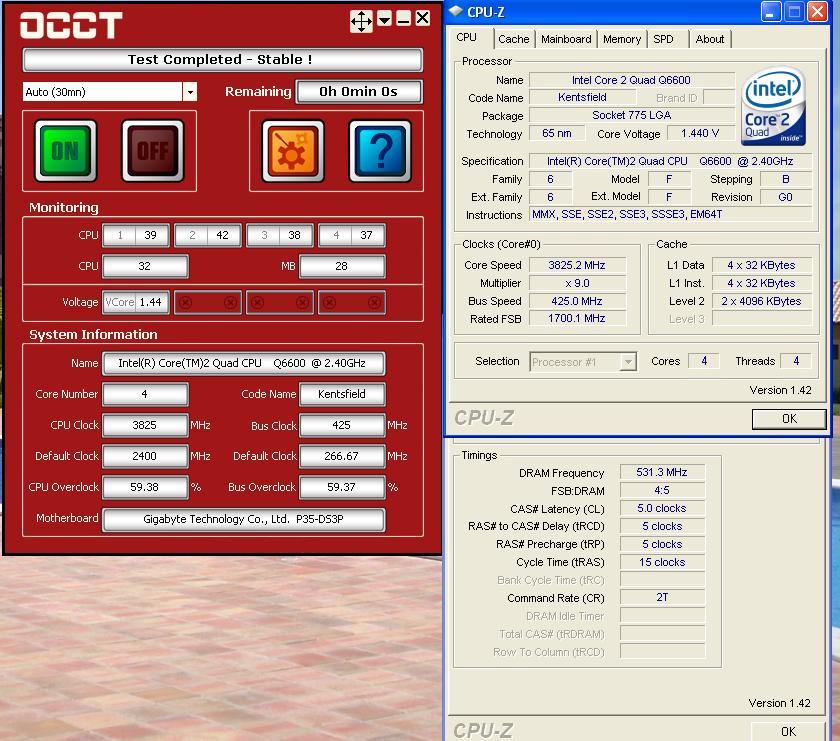Click the CPU Clock 3825 field
This screenshot has height=741, width=840.
click(145, 425)
